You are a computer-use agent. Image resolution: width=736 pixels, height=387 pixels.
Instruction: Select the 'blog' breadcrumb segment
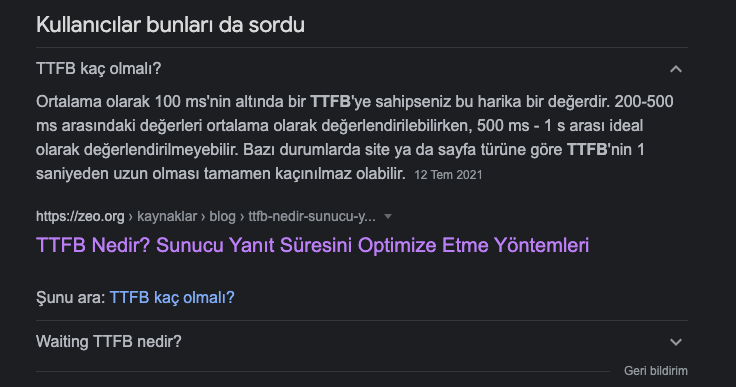tap(222, 217)
